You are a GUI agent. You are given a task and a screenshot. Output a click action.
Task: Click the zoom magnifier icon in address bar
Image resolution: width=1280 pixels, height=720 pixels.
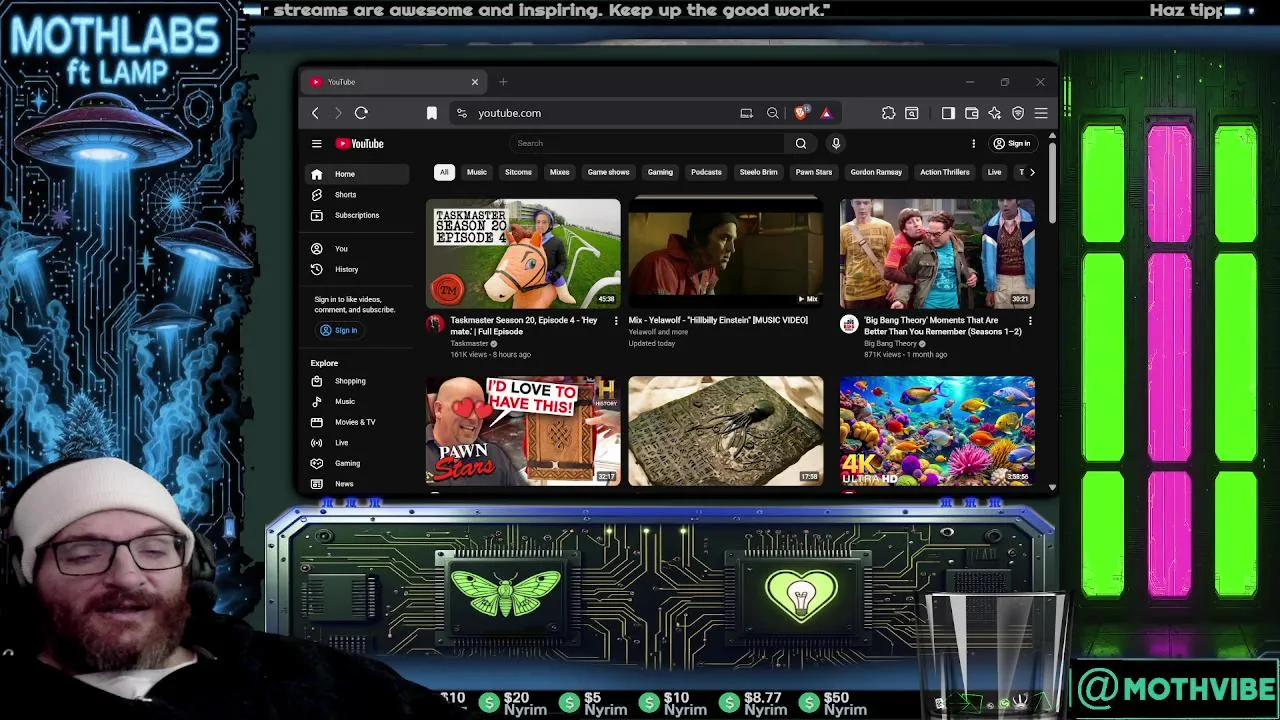(772, 113)
